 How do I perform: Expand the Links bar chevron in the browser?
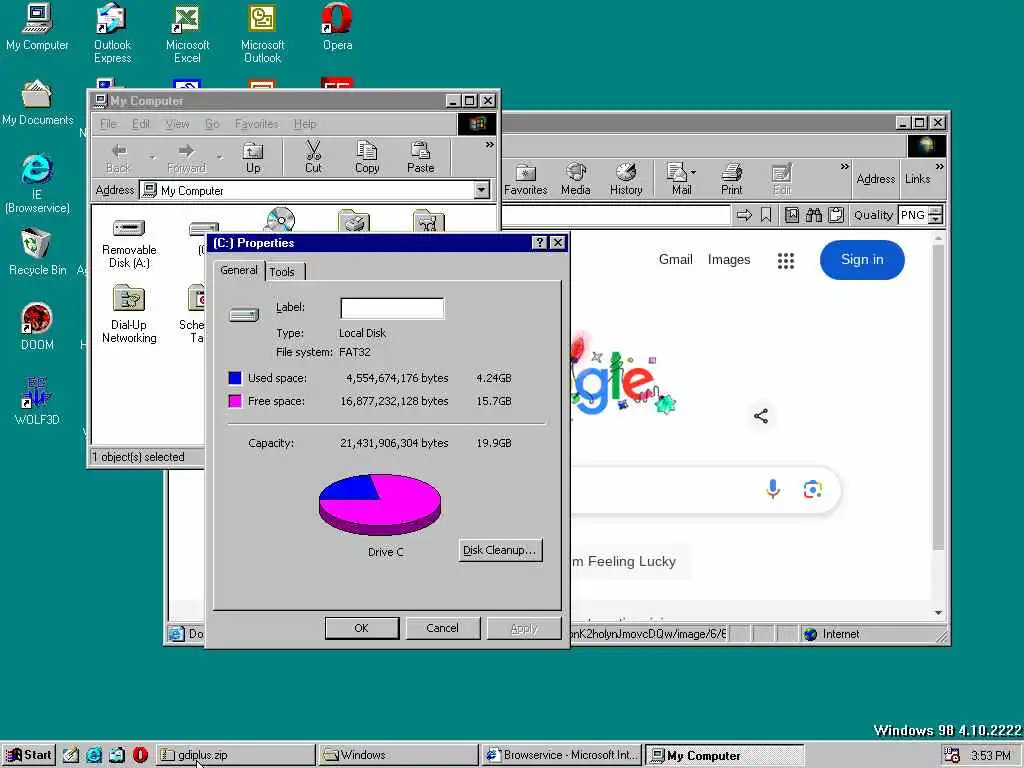pos(939,167)
